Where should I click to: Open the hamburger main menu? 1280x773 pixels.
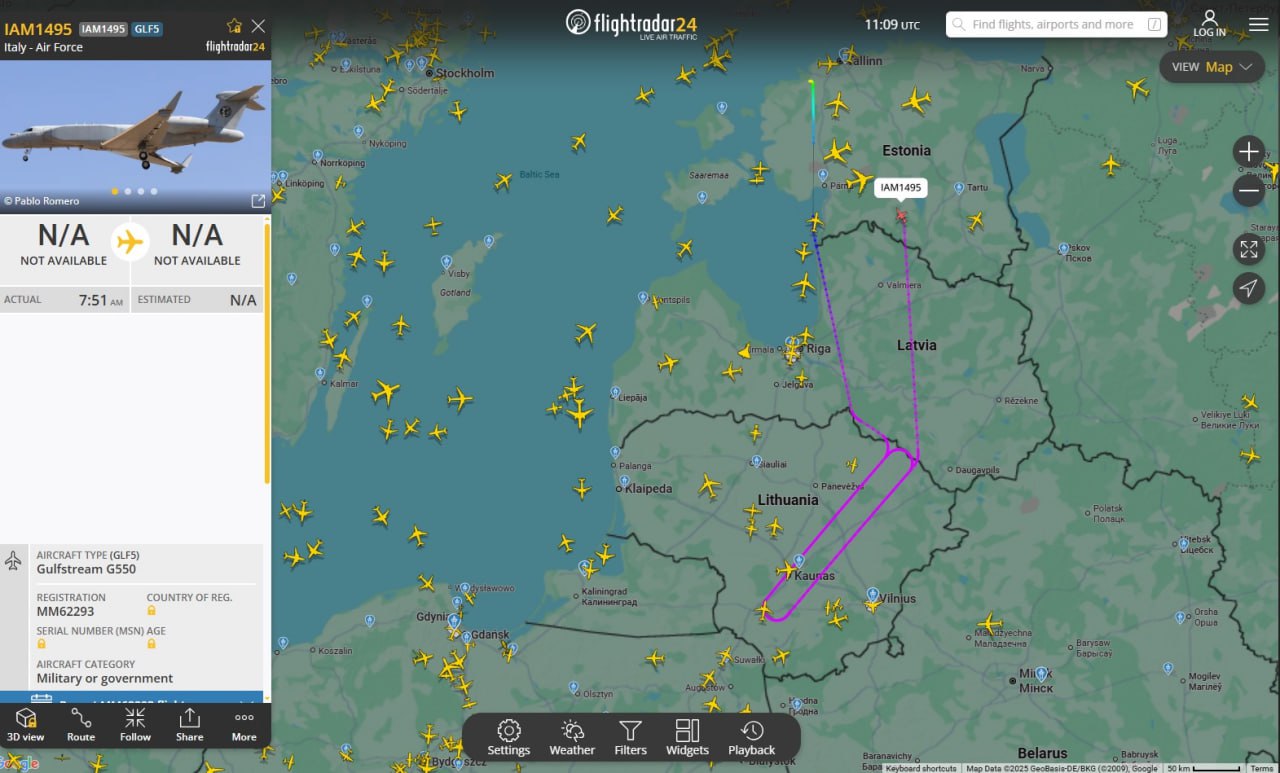point(1258,24)
